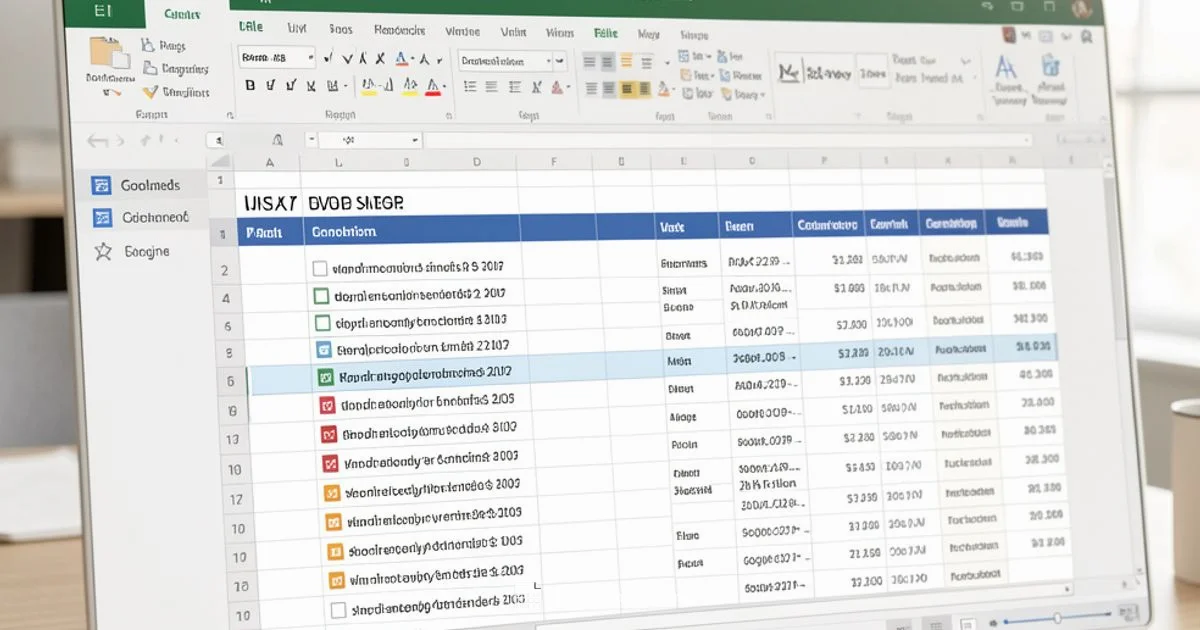
Task: Check the checkbox on the first task row
Action: [320, 267]
